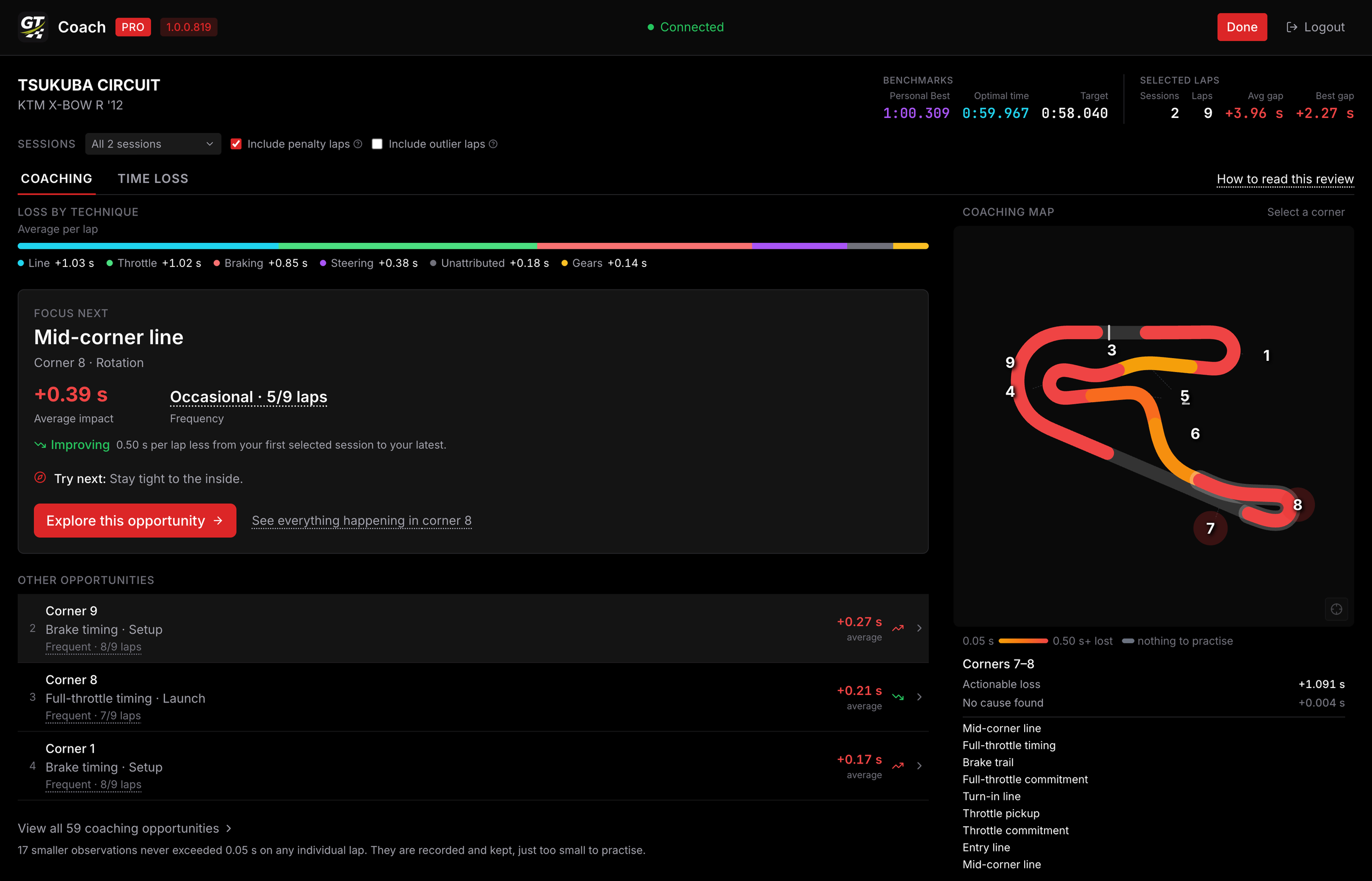Select the COACHING tab
Screen dimensions: 1372x881
point(56,179)
